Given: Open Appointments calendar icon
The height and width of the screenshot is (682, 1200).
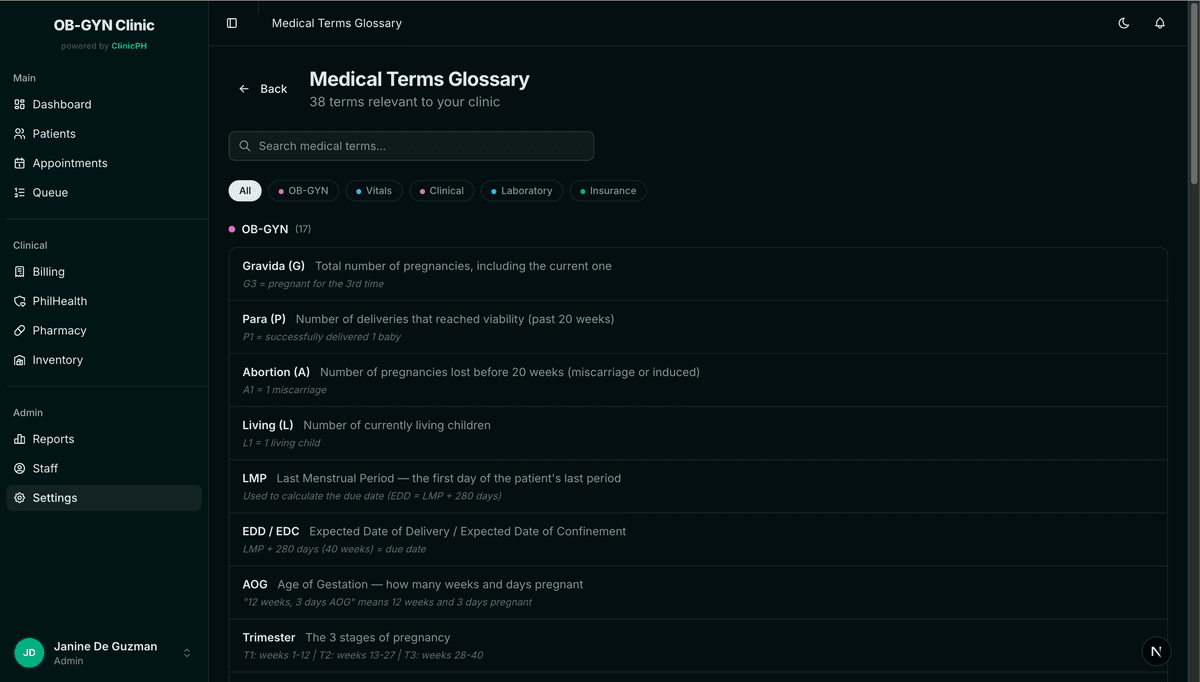Looking at the screenshot, I should (20, 162).
